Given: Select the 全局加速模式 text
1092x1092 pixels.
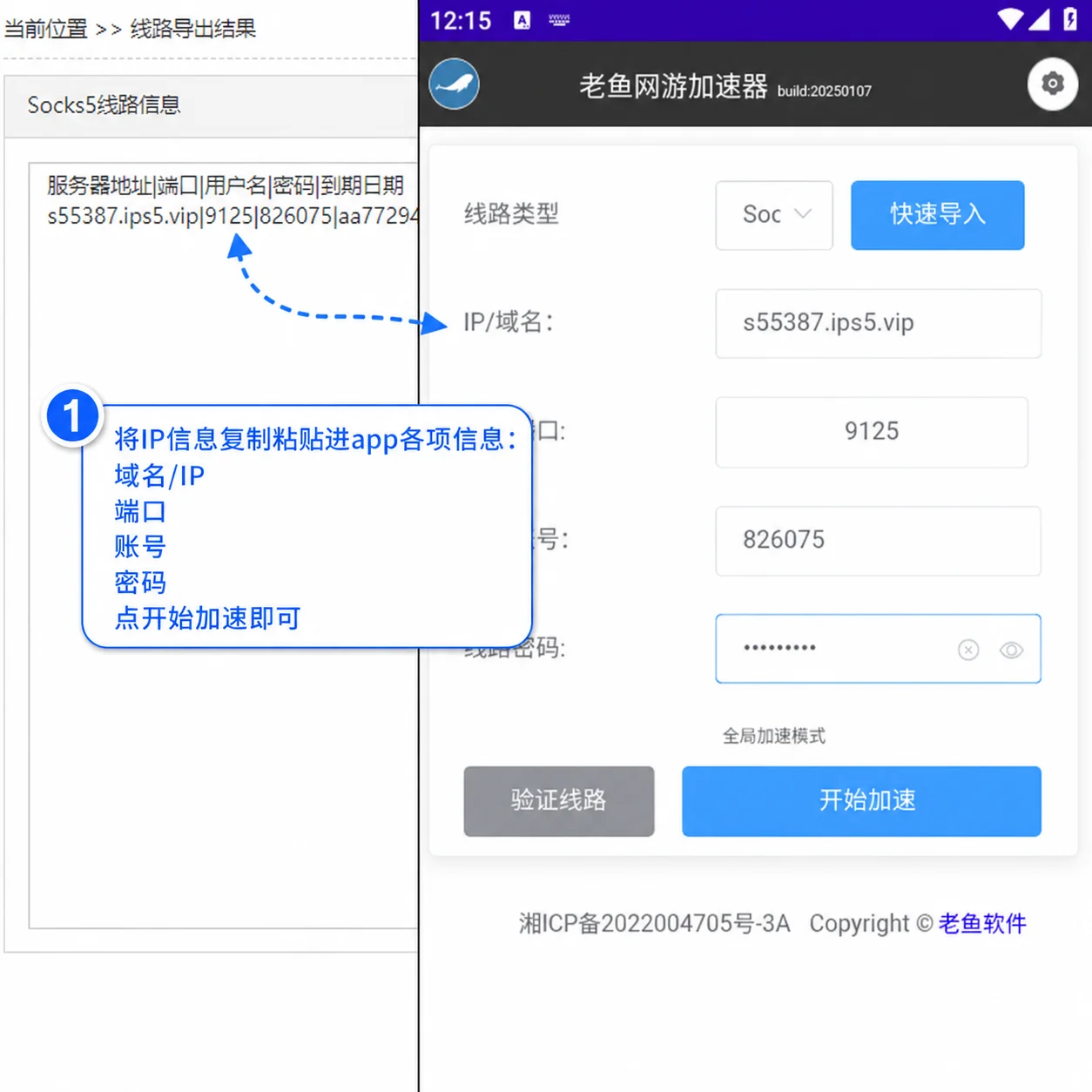Looking at the screenshot, I should (774, 736).
